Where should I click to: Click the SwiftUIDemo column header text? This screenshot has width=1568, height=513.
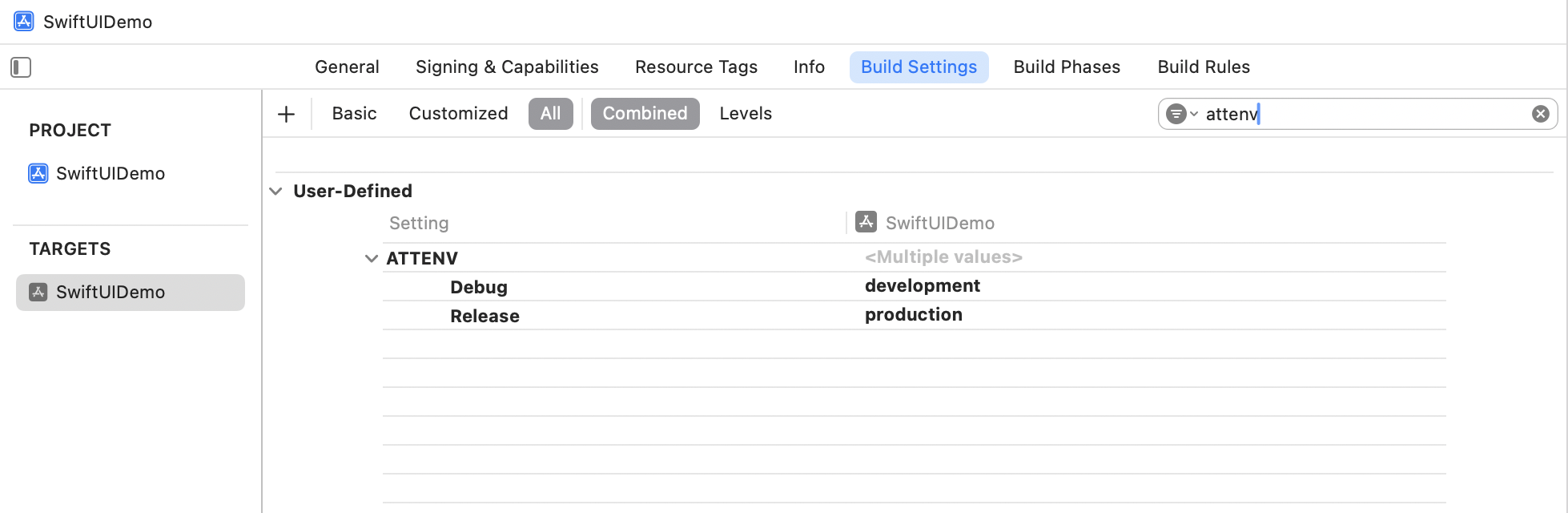coord(939,224)
